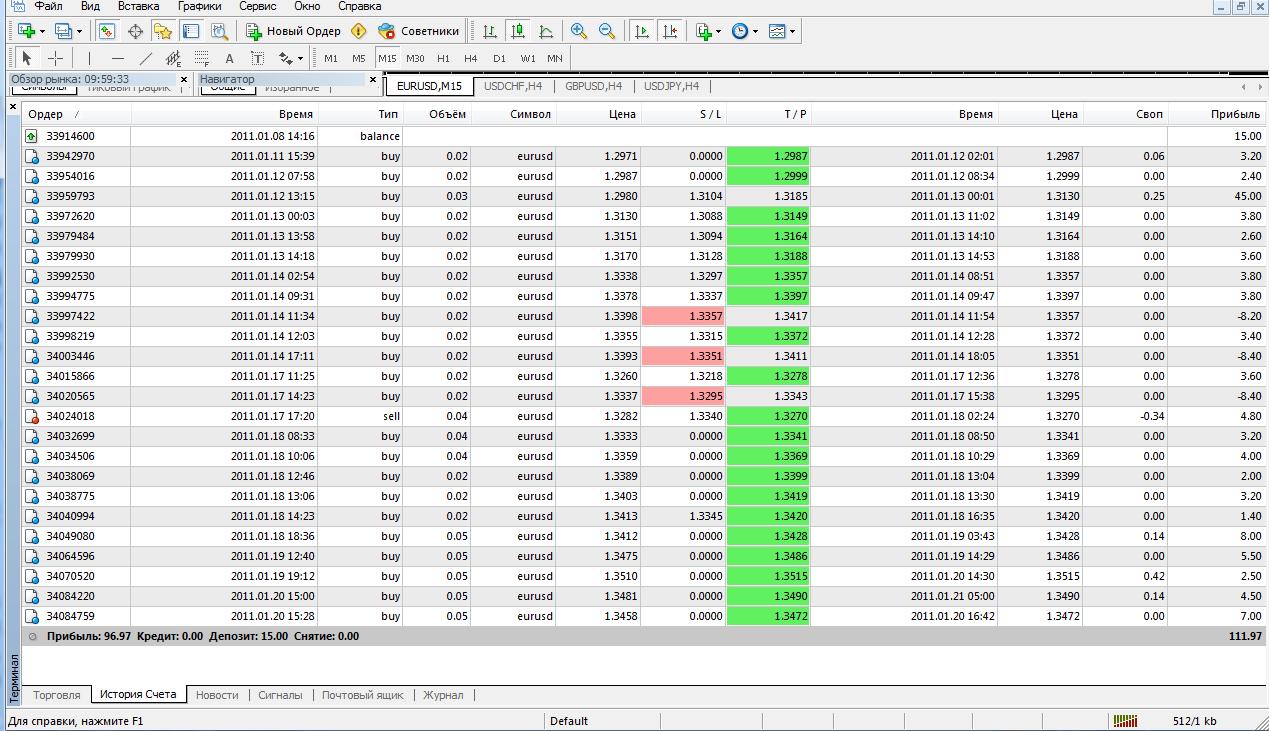The image size is (1269, 731).
Task: Toggle chart auto scroll
Action: (x=641, y=31)
